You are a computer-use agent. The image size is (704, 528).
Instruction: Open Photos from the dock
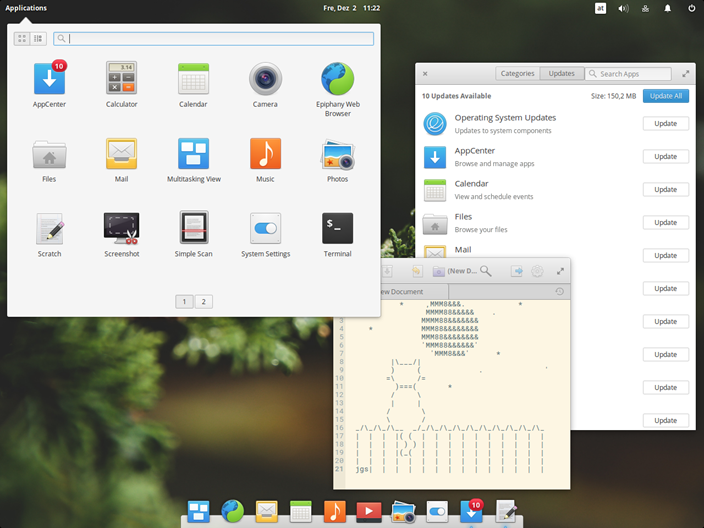pyautogui.click(x=403, y=512)
